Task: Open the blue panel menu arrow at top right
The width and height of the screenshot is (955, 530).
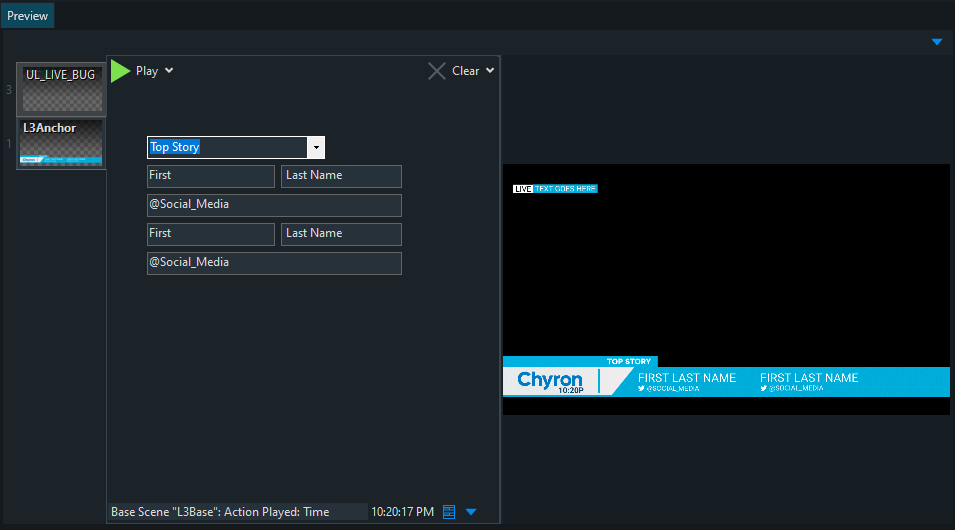Action: tap(937, 42)
